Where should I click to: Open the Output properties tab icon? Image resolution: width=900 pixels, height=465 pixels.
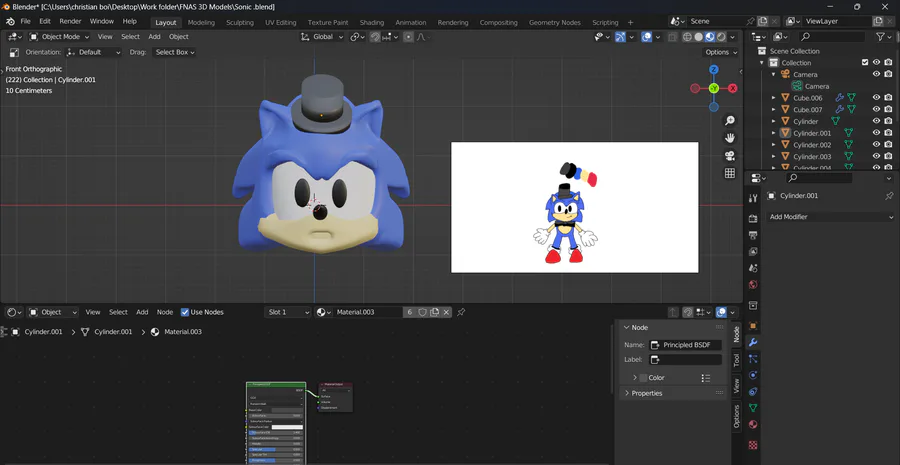[x=753, y=235]
